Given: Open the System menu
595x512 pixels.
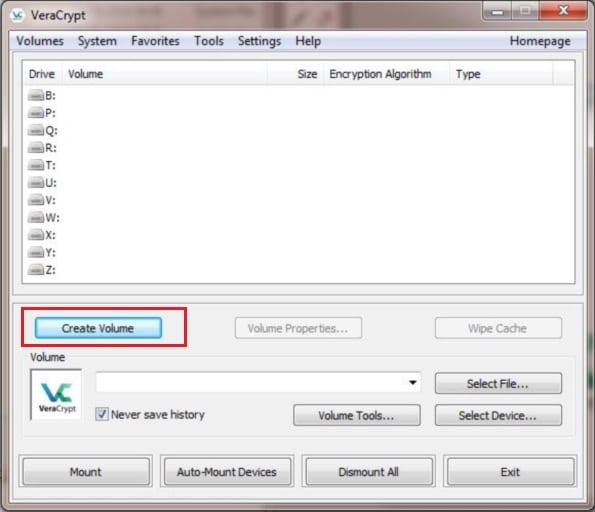Looking at the screenshot, I should point(97,41).
